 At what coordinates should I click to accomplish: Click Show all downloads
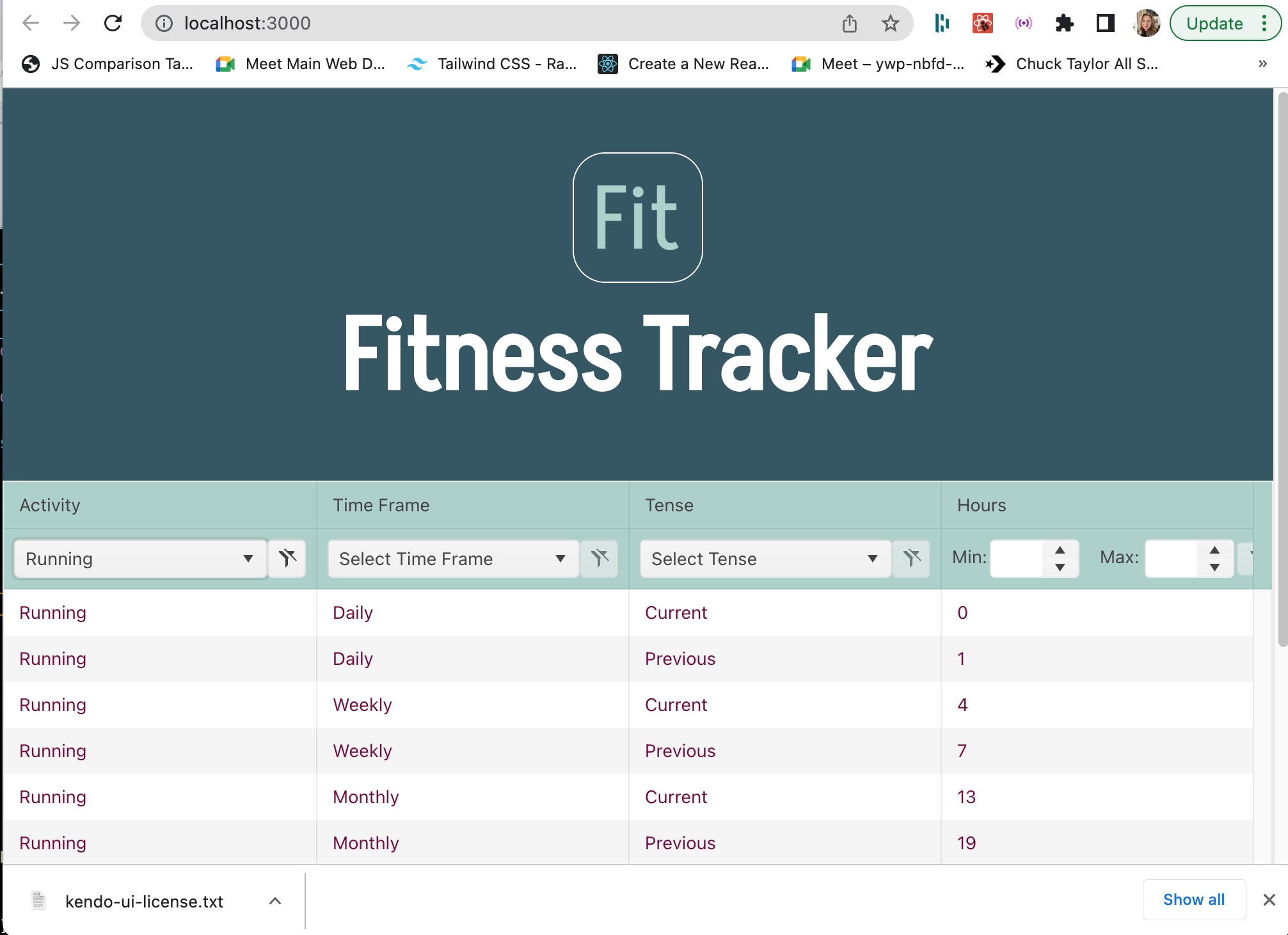tap(1193, 900)
